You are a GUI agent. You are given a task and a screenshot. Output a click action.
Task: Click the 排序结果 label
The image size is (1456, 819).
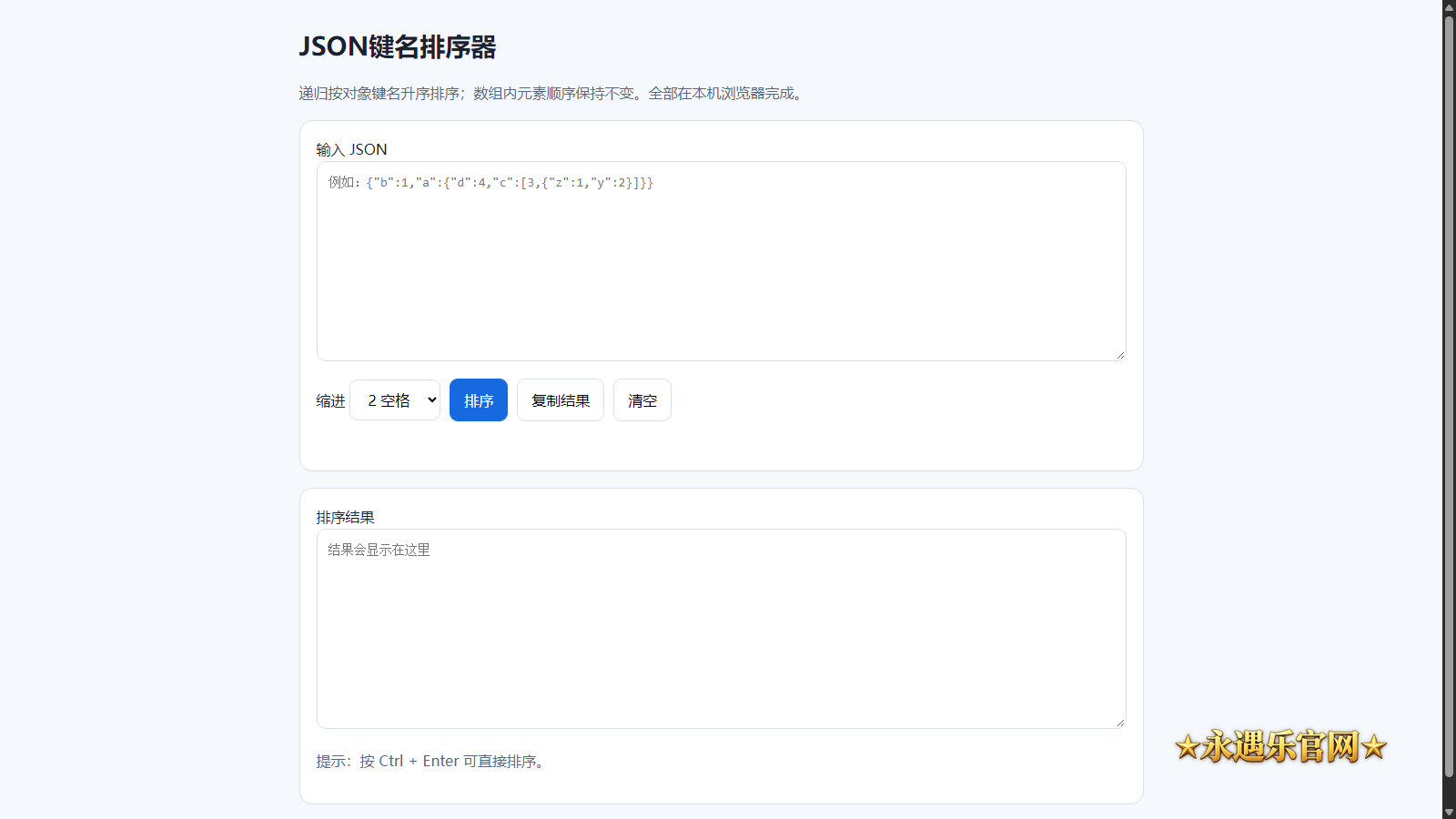click(x=345, y=517)
